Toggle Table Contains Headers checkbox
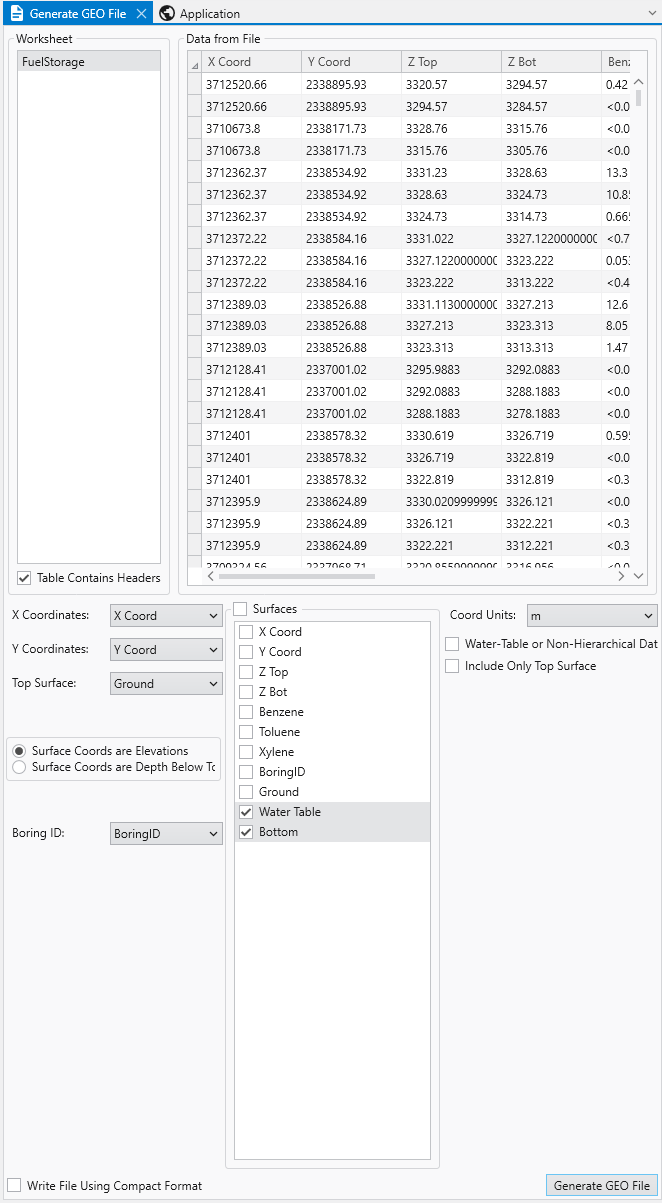Viewport: 662px width, 1203px height. 24,578
